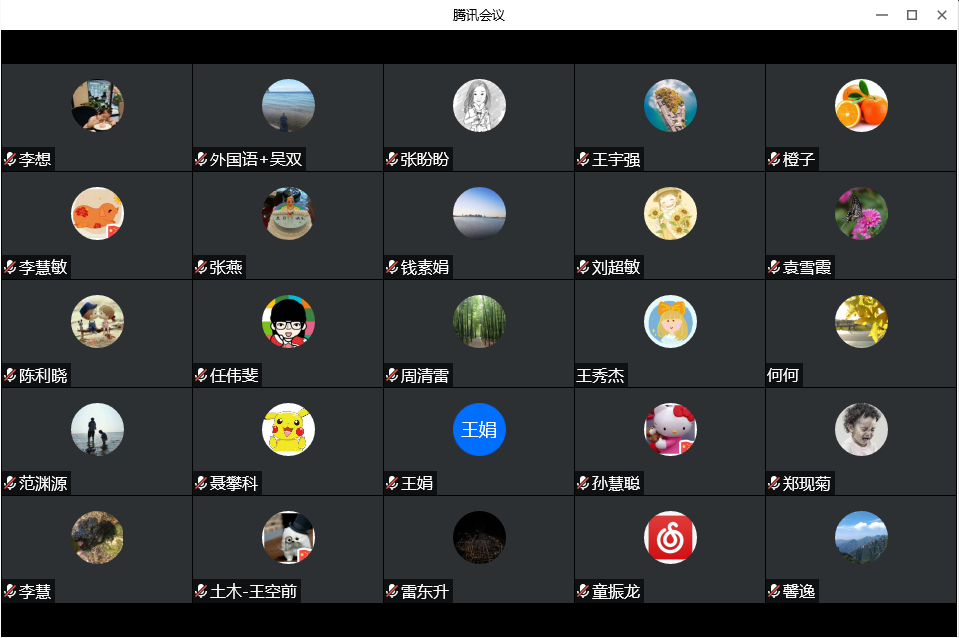Maximize the 腾讯会议 window
This screenshot has height=638, width=959.
pos(911,15)
